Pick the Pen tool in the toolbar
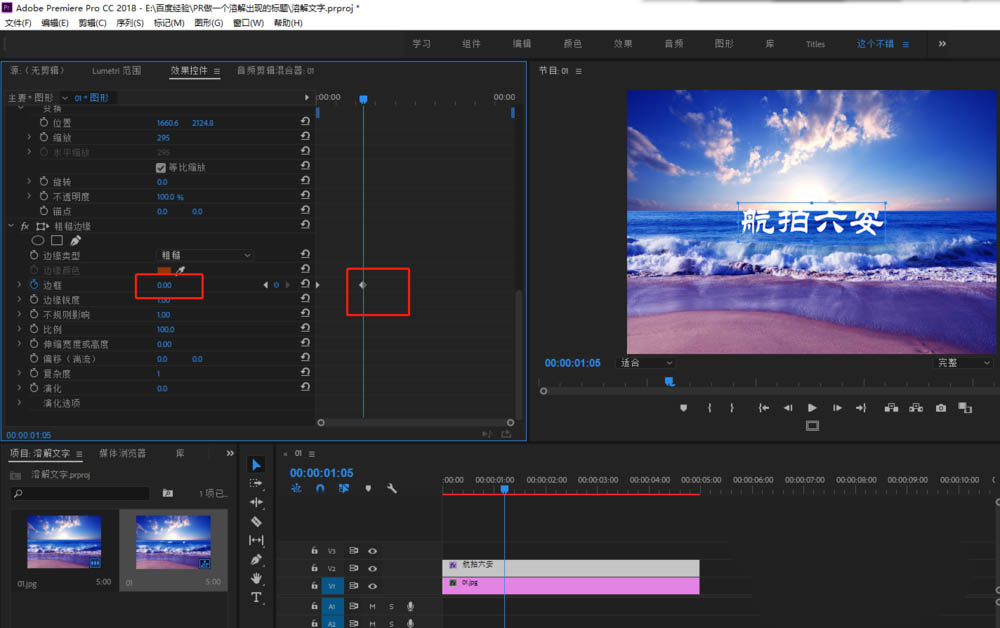The image size is (1000, 628). [256, 559]
